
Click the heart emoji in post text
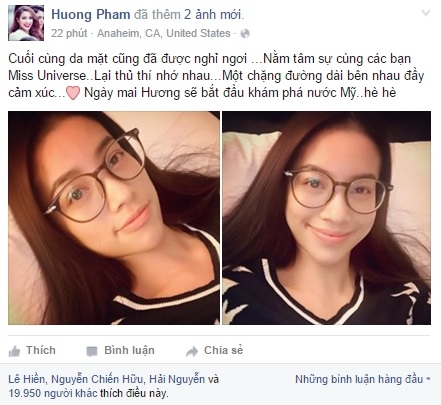(x=73, y=93)
